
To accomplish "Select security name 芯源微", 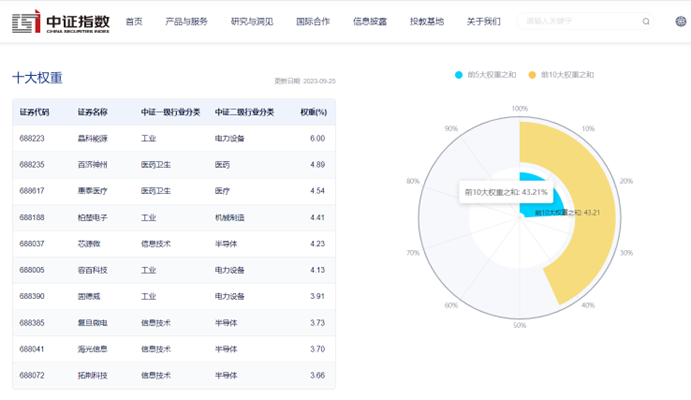I will 89,244.
